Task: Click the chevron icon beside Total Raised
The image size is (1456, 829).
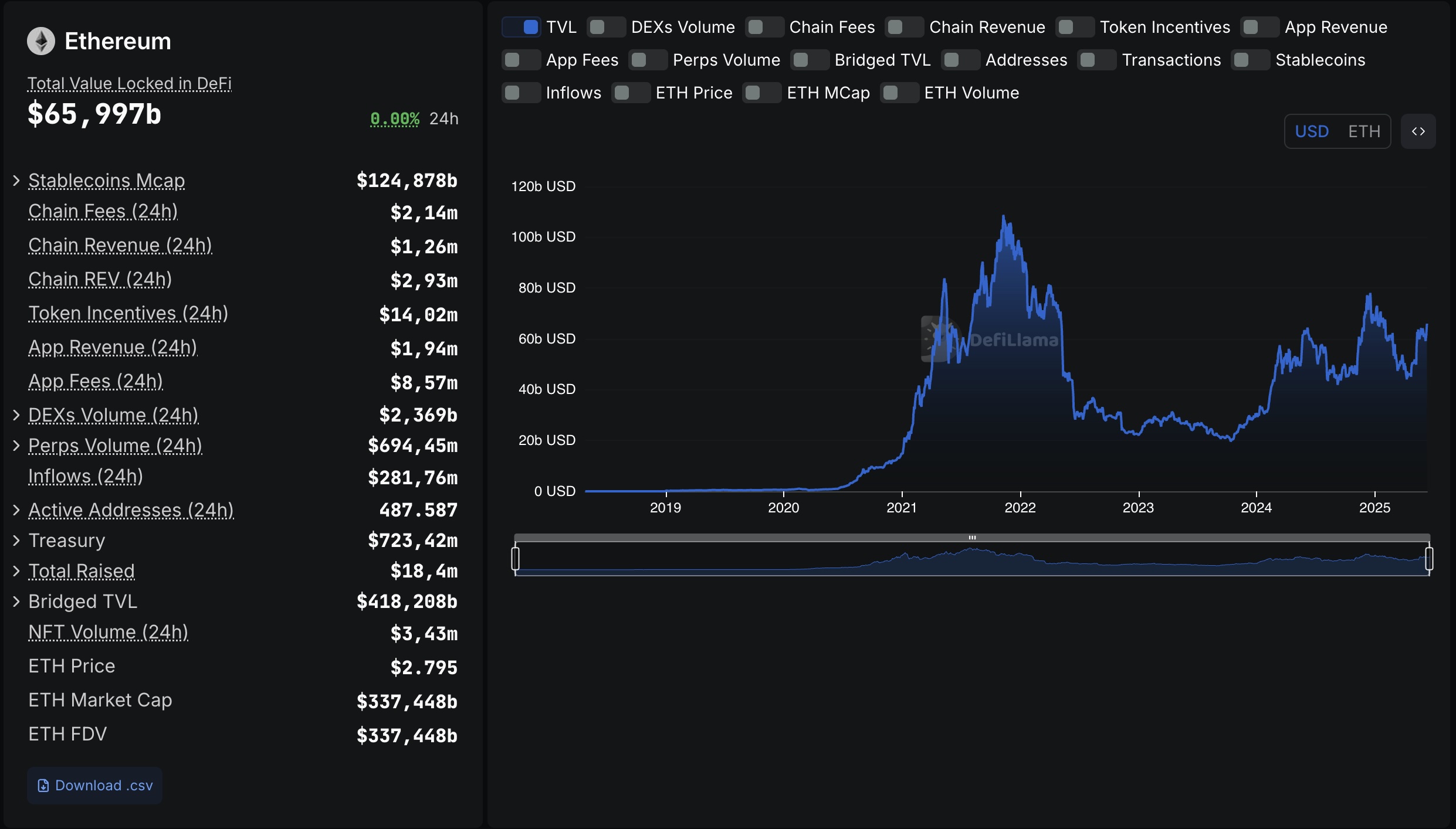Action: (16, 571)
